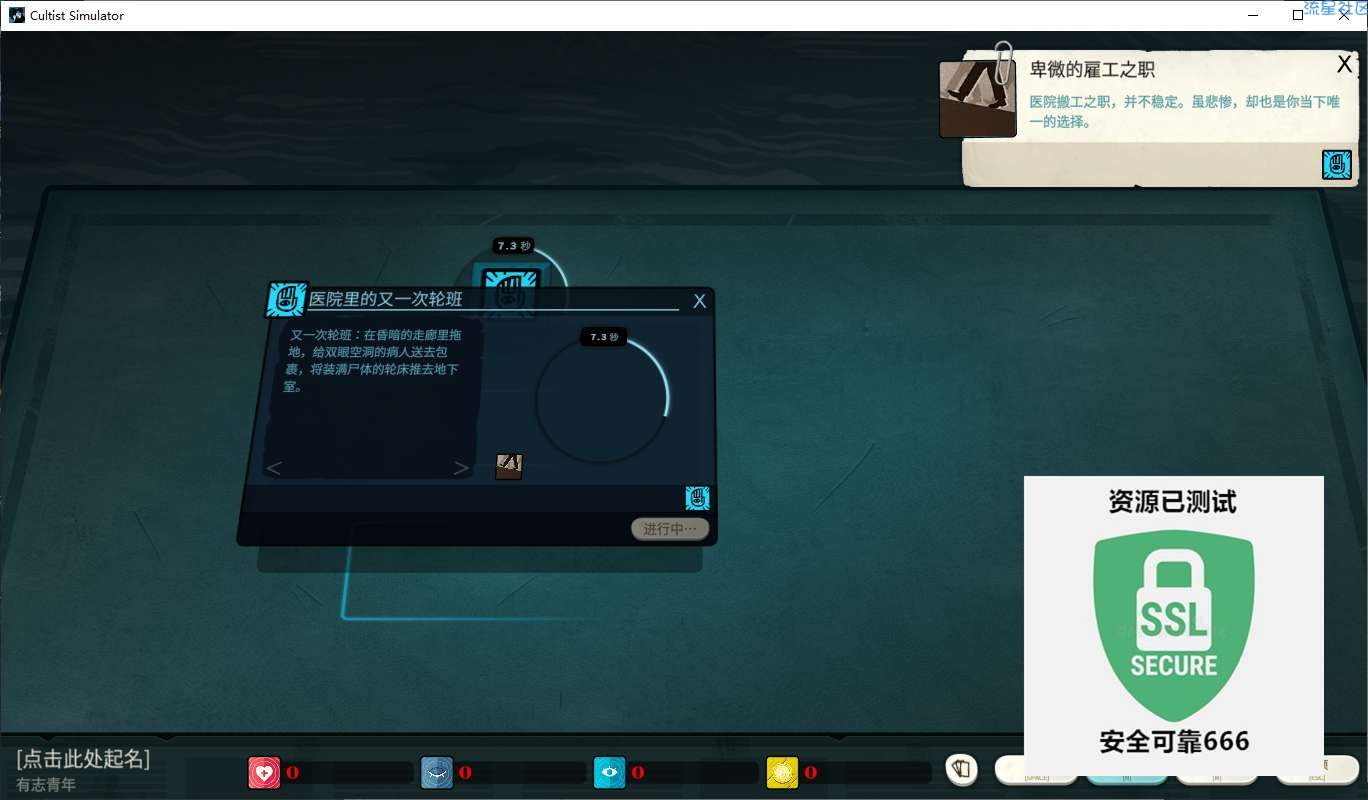
Task: Click the hand aspect icon above 进行中
Action: [697, 498]
